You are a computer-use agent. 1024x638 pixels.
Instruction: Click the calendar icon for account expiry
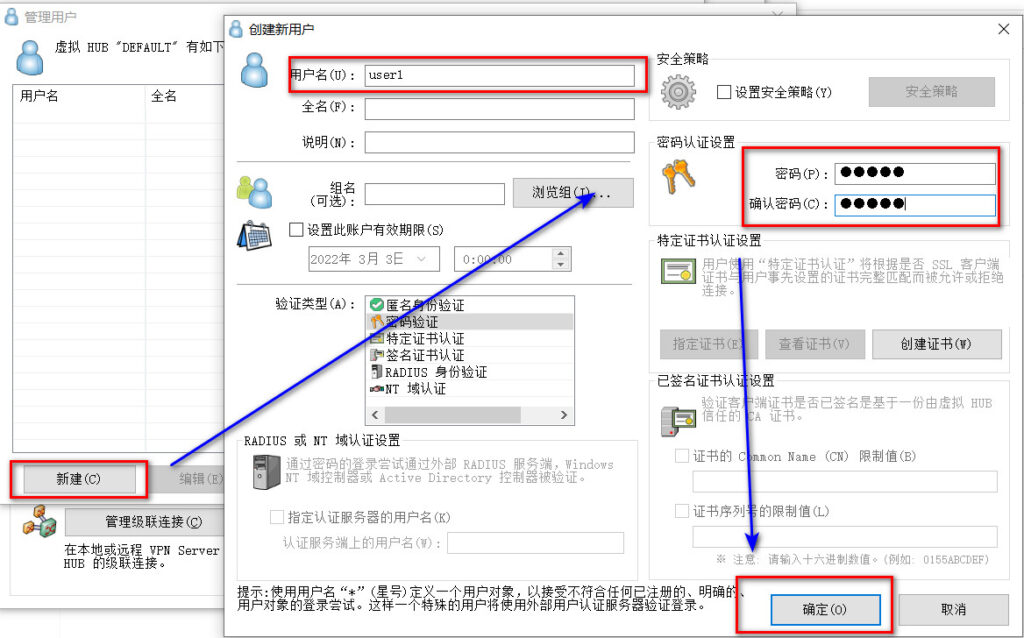[254, 236]
